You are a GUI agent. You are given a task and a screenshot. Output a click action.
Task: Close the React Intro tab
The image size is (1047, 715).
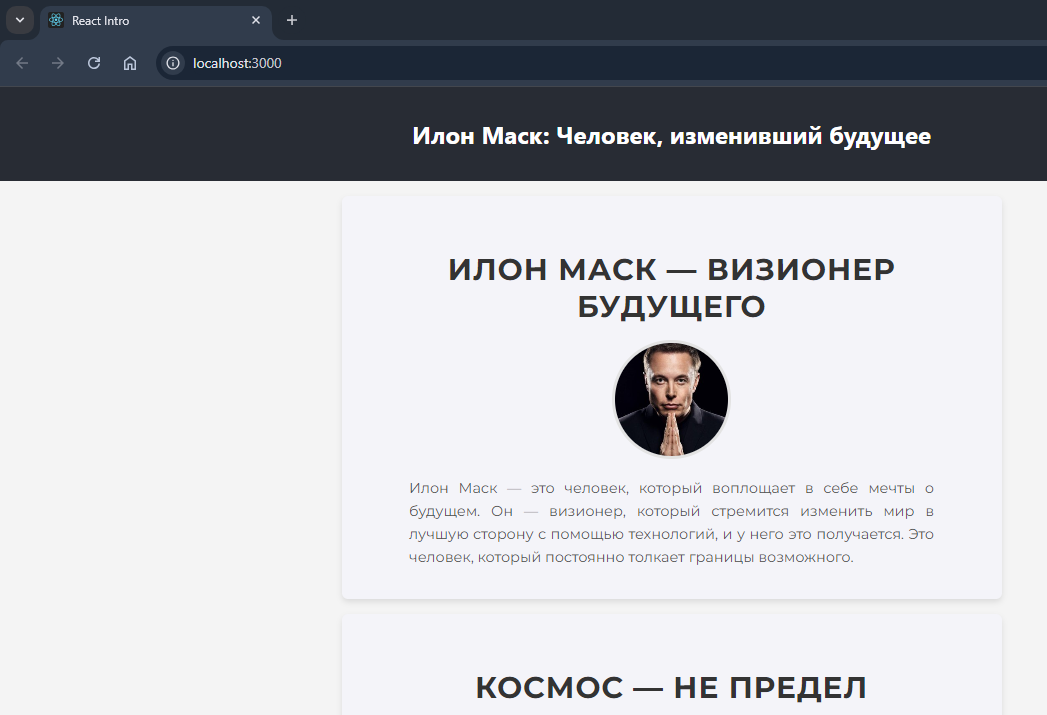click(256, 20)
